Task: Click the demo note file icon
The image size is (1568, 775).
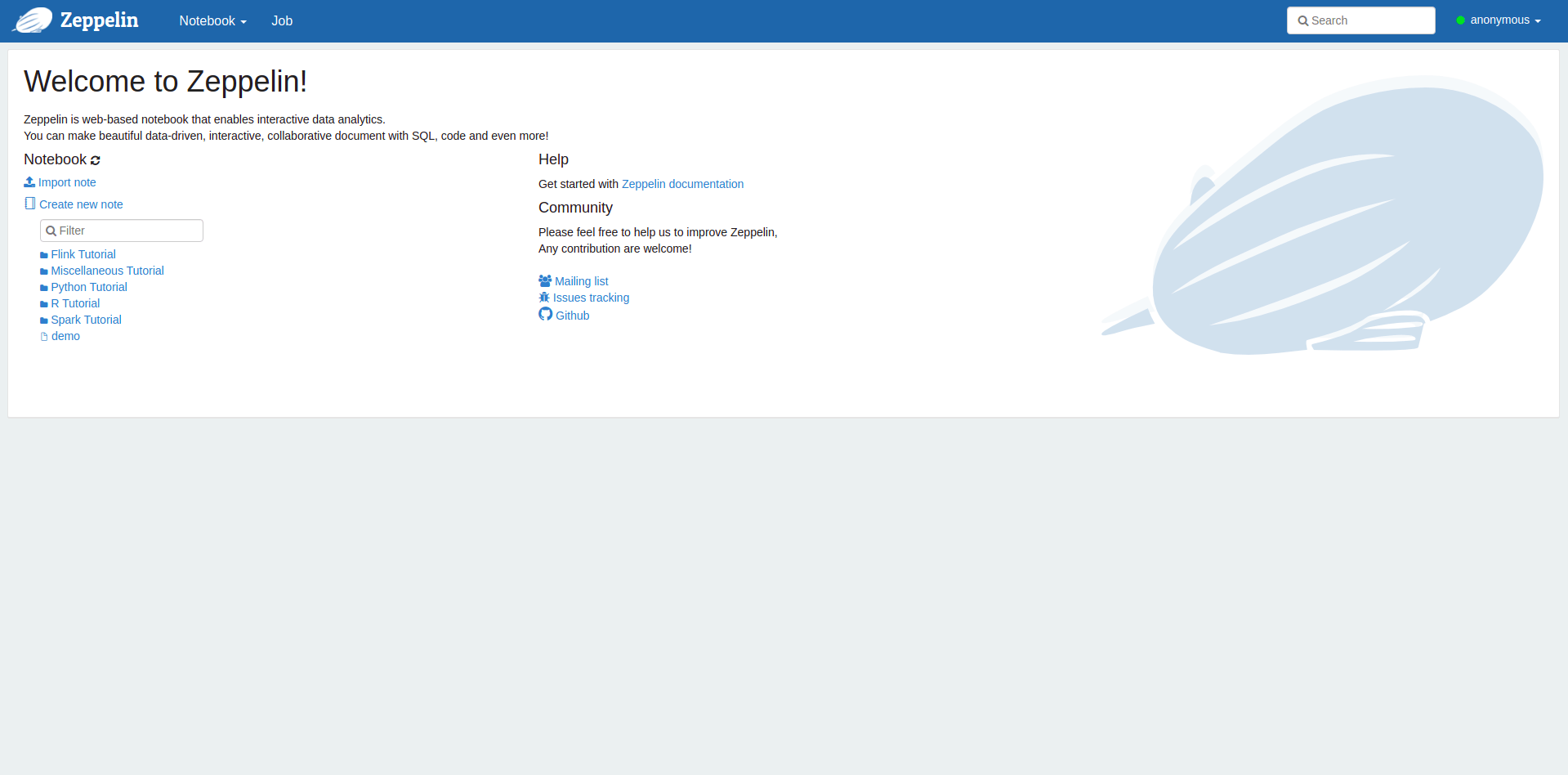Action: click(44, 337)
